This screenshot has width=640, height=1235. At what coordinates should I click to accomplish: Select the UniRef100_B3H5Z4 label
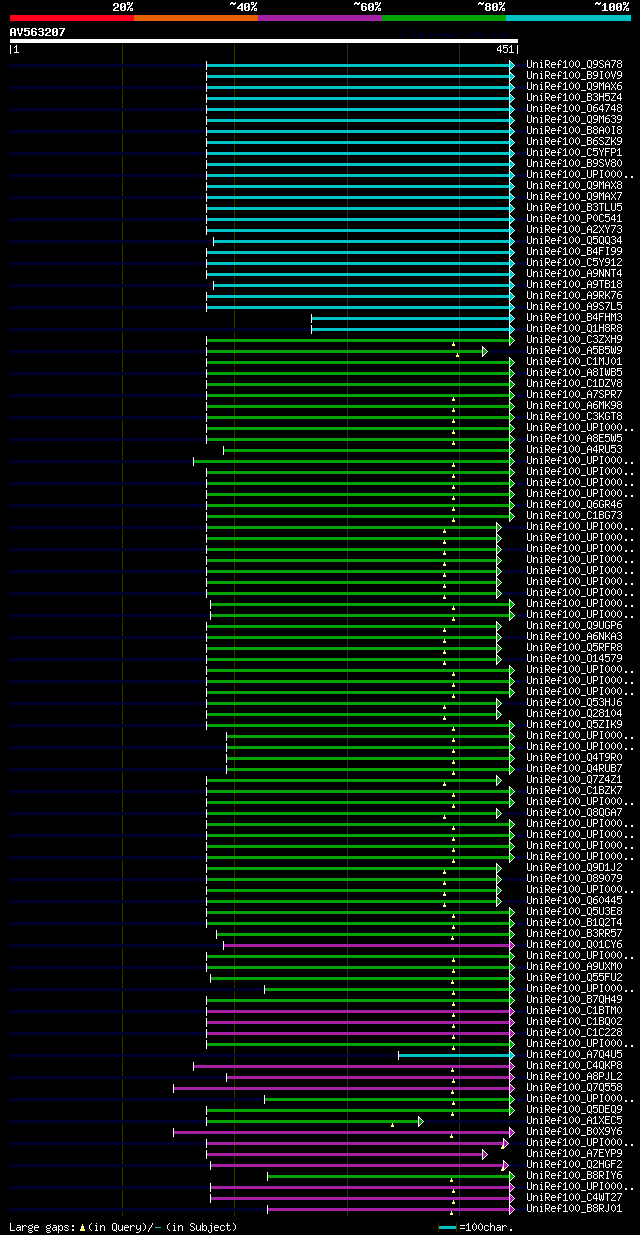pyautogui.click(x=574, y=98)
